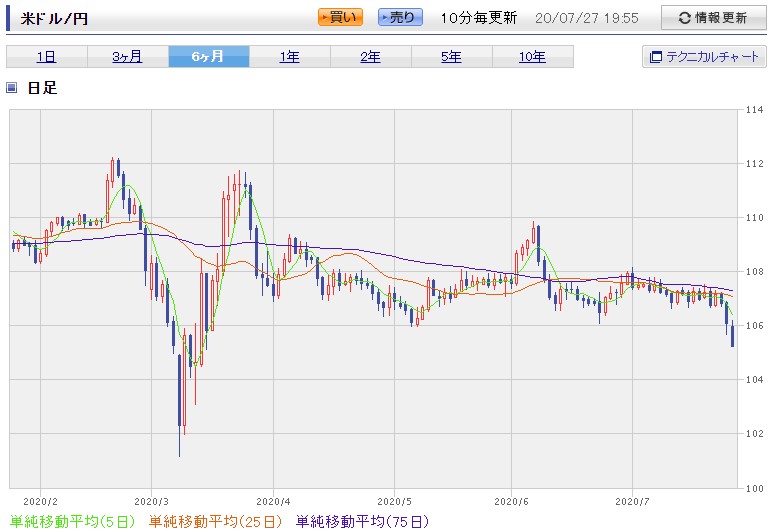
Task: Click the 米ドル/円 currency pair title
Action: [54, 19]
